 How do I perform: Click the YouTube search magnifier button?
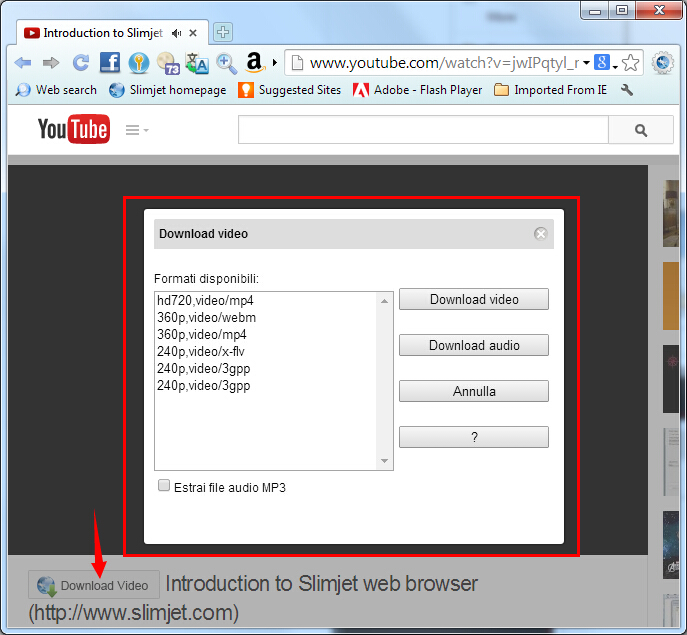pyautogui.click(x=641, y=130)
